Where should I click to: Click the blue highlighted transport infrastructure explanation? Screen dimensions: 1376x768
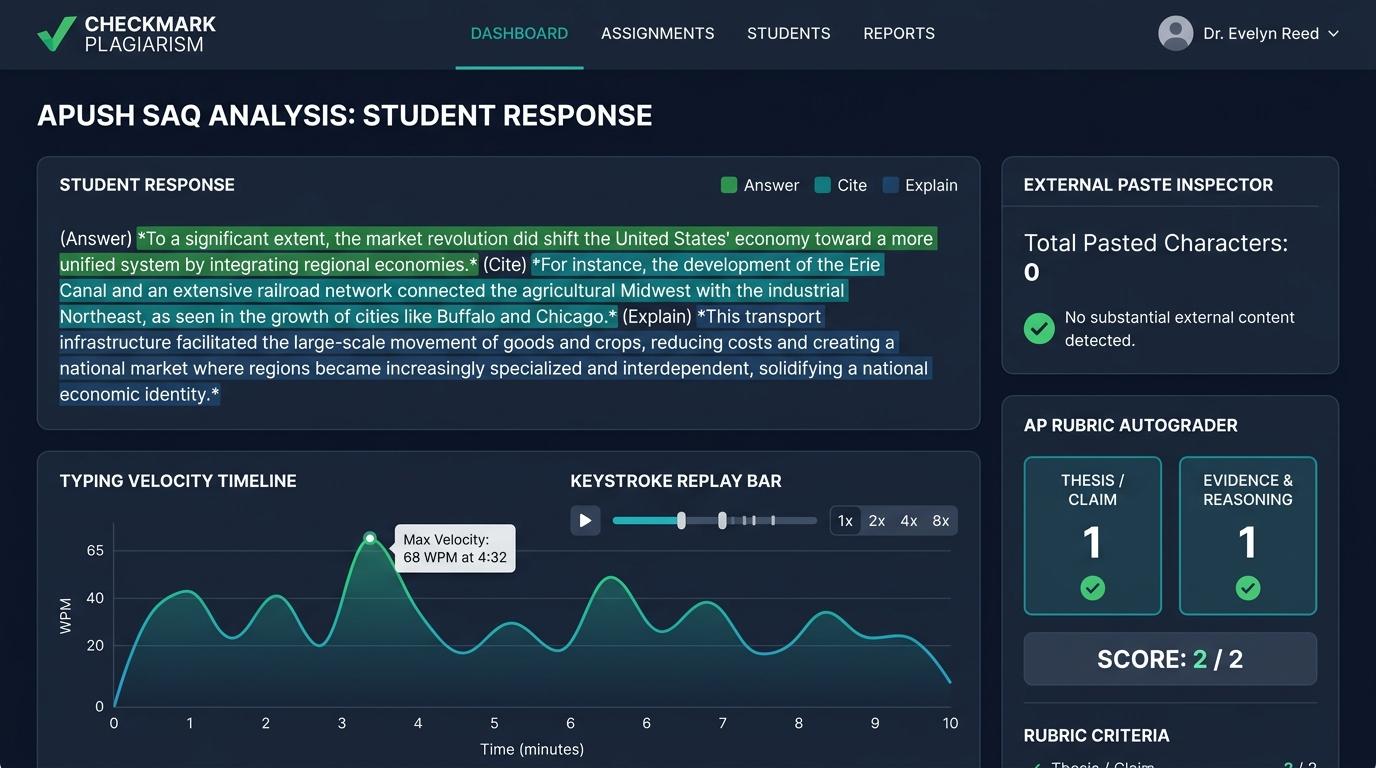click(494, 355)
